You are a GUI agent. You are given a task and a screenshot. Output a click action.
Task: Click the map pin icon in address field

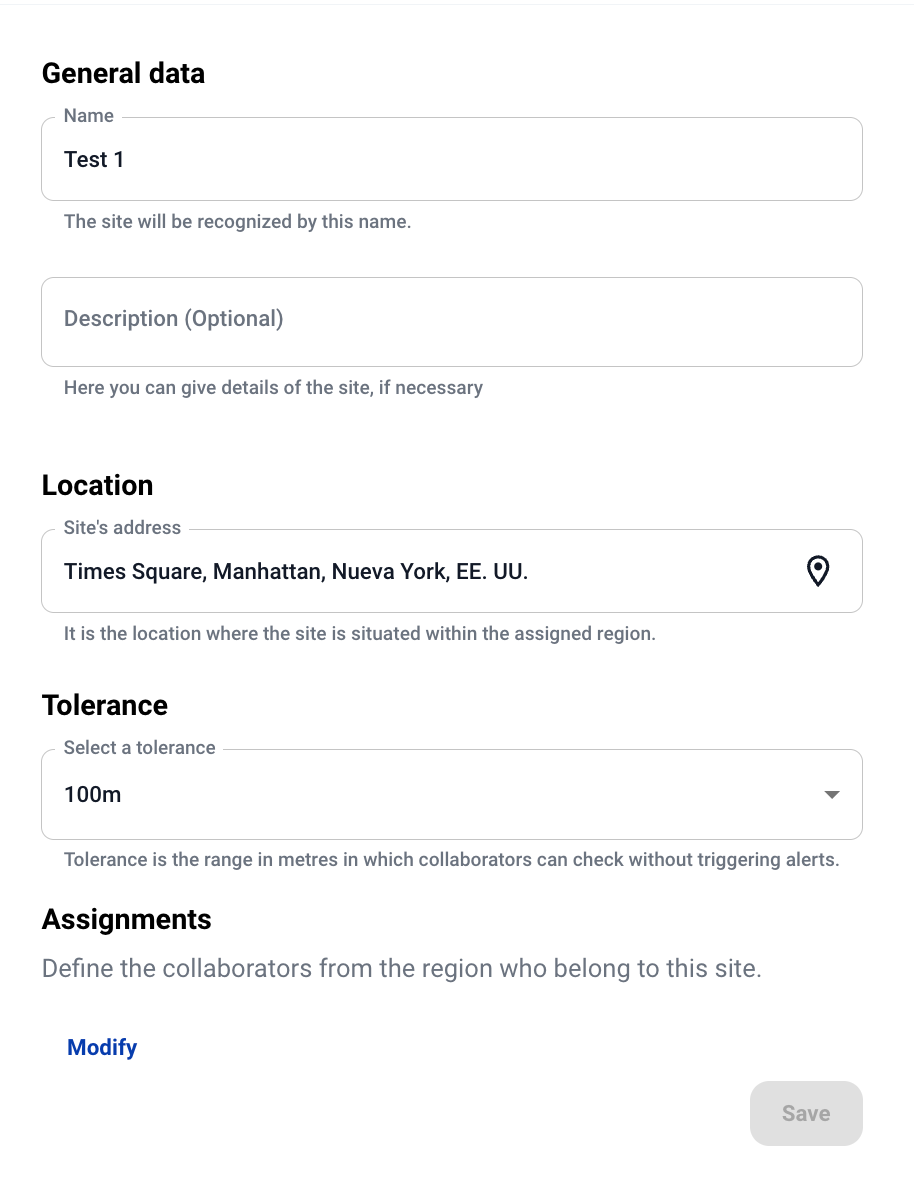pyautogui.click(x=818, y=571)
